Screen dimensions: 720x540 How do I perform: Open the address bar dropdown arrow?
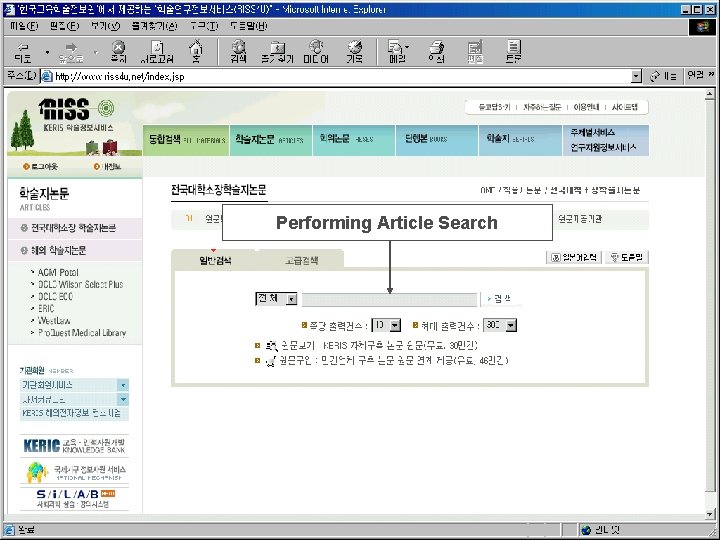(636, 76)
